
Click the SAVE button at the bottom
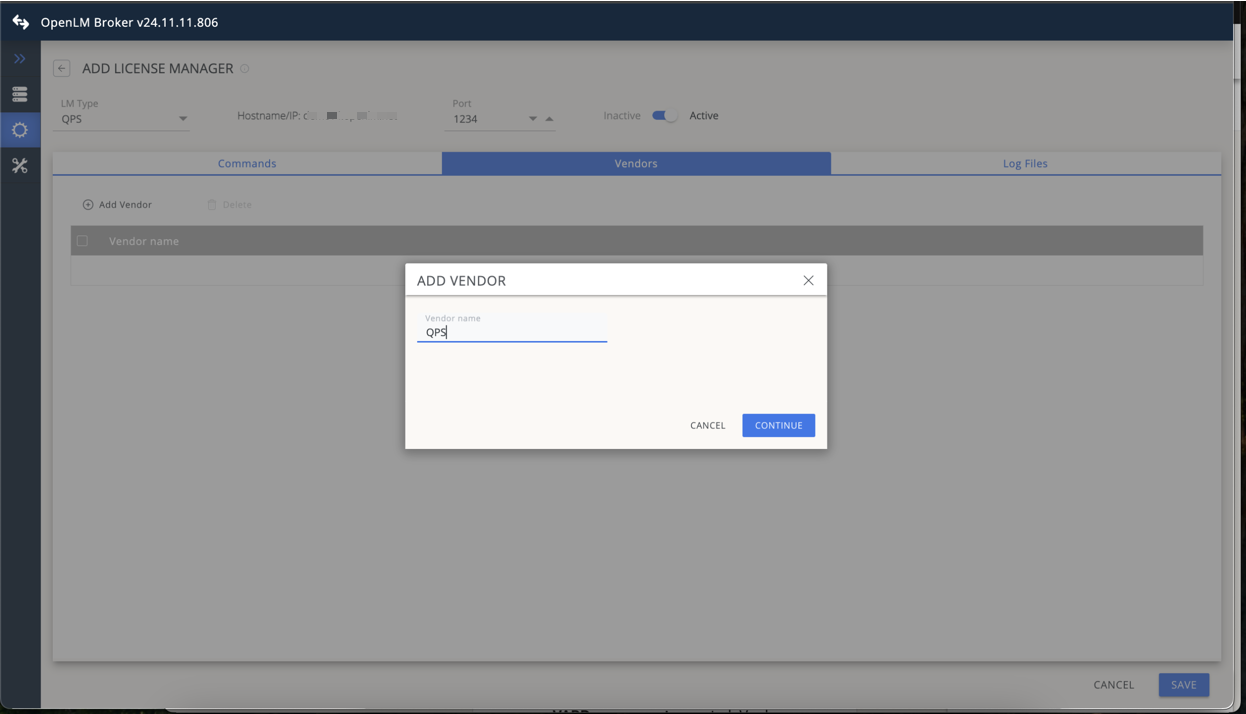(1183, 685)
